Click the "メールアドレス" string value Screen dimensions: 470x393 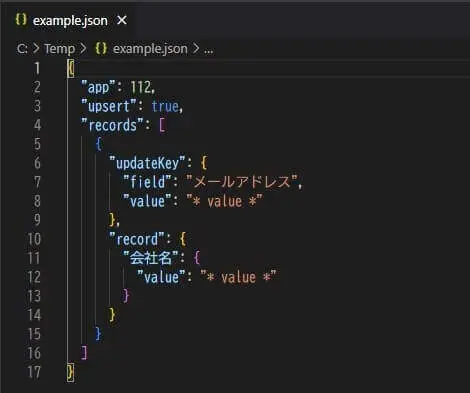tap(242, 182)
